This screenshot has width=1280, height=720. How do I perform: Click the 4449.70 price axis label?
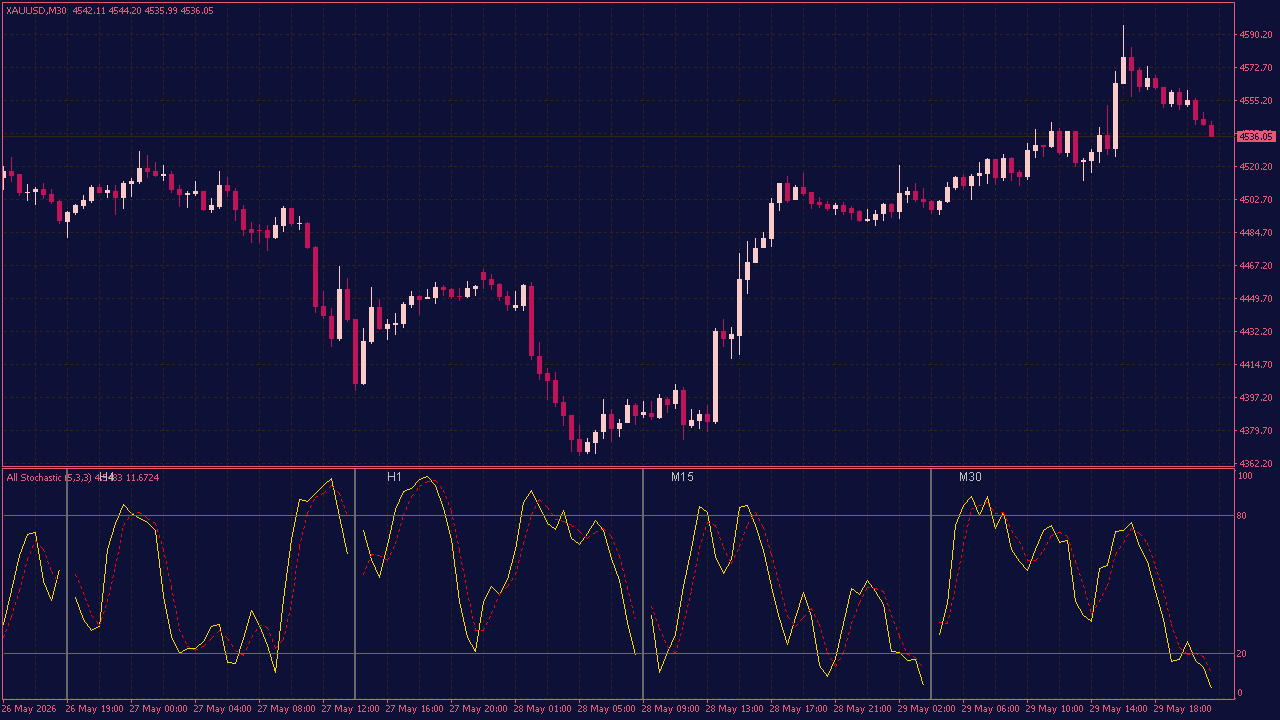coord(1256,299)
